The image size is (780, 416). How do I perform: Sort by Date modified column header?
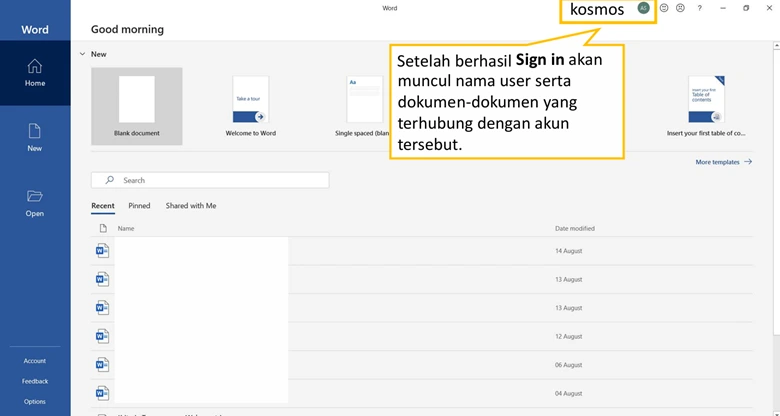coord(575,228)
